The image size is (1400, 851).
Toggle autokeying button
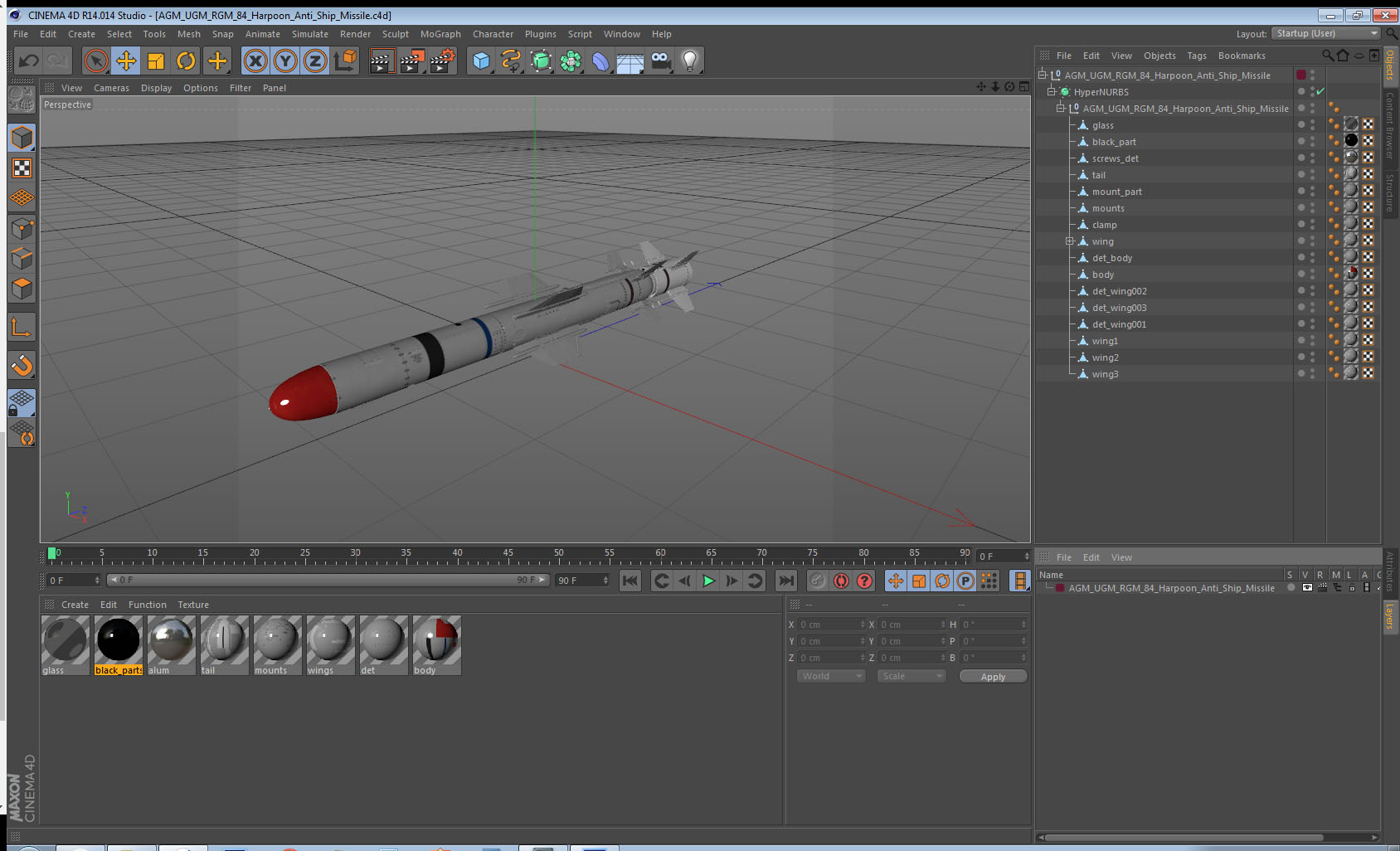841,581
